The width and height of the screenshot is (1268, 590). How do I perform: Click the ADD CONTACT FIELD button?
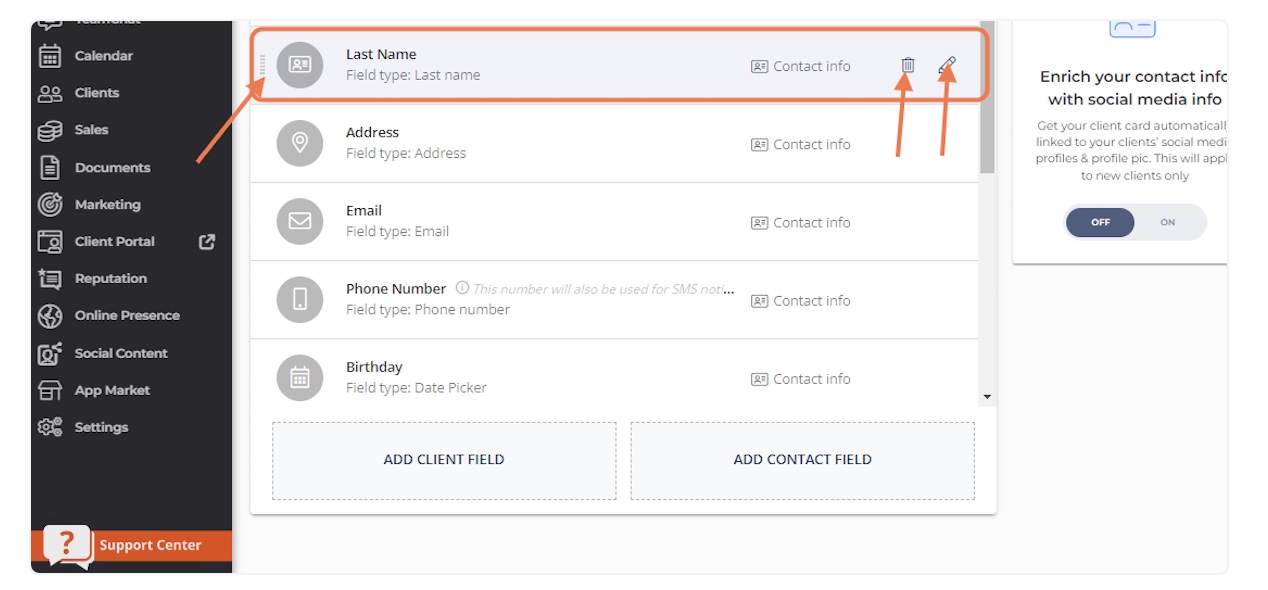(803, 460)
